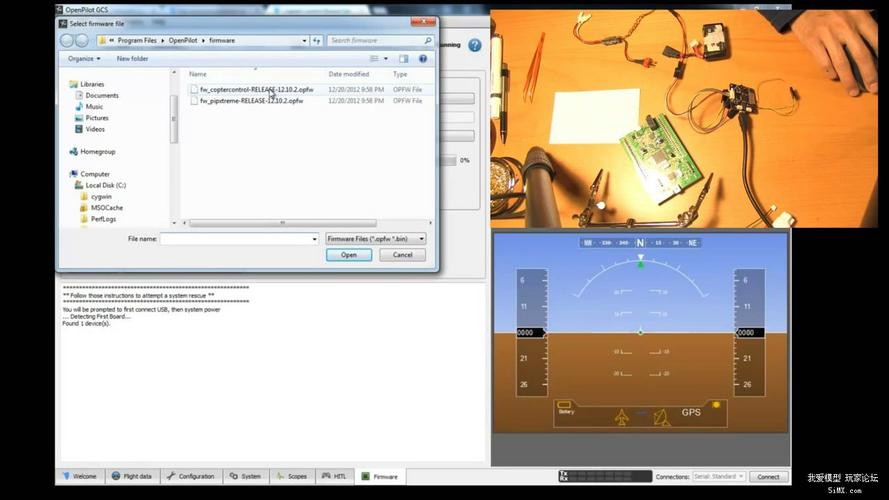Click the Search firmware field
Viewport: 889px width, 500px height.
click(376, 41)
